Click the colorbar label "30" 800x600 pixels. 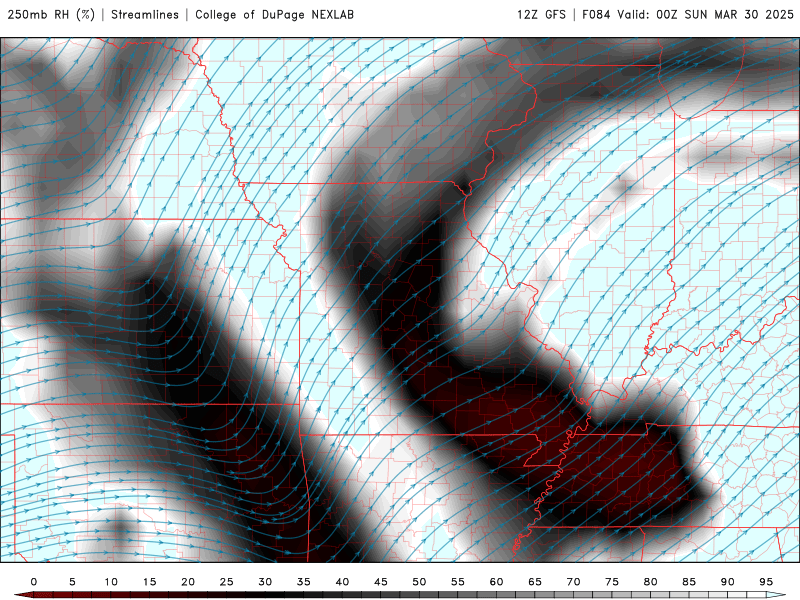click(x=265, y=582)
